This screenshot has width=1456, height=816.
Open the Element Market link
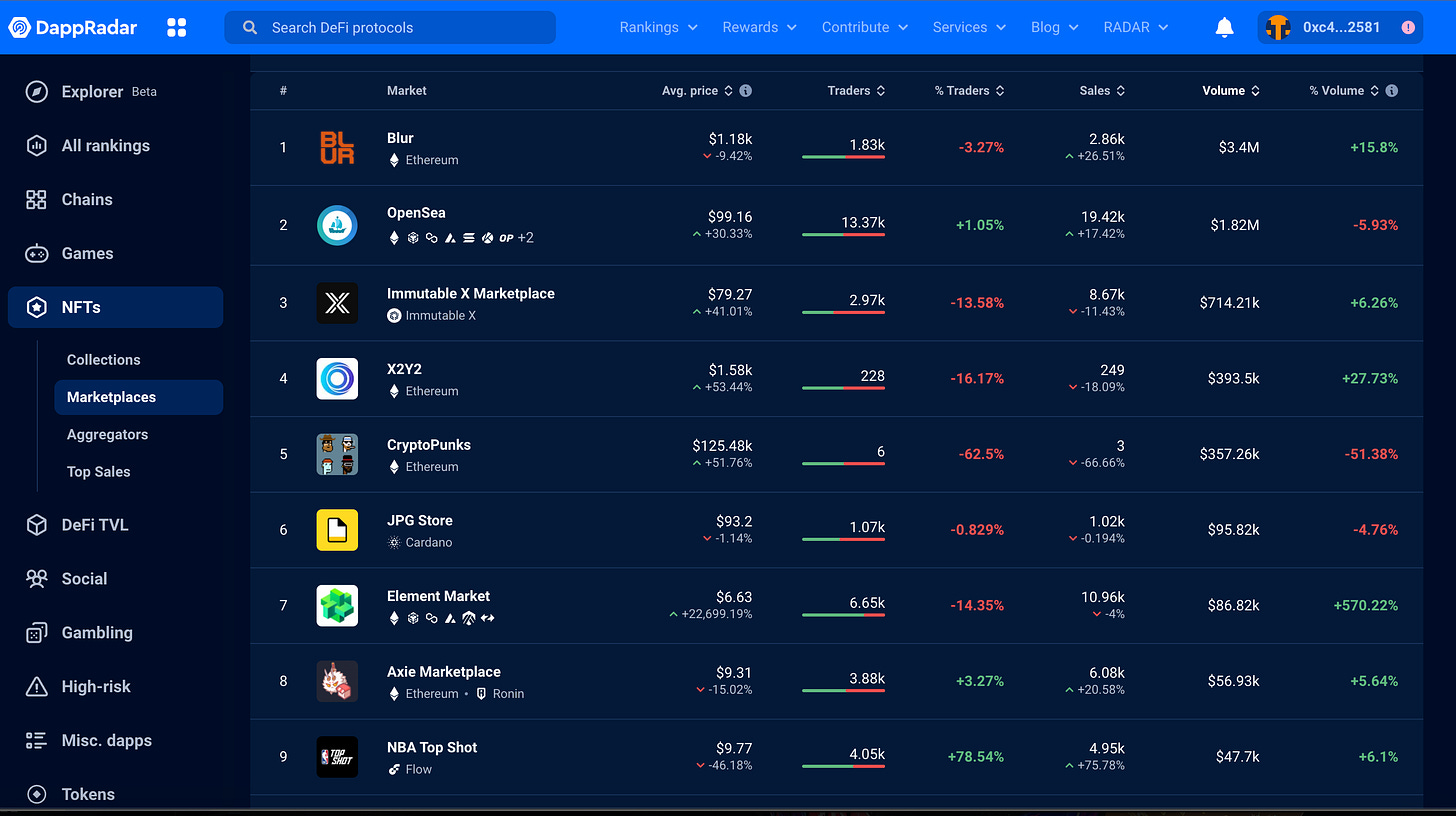pos(438,596)
